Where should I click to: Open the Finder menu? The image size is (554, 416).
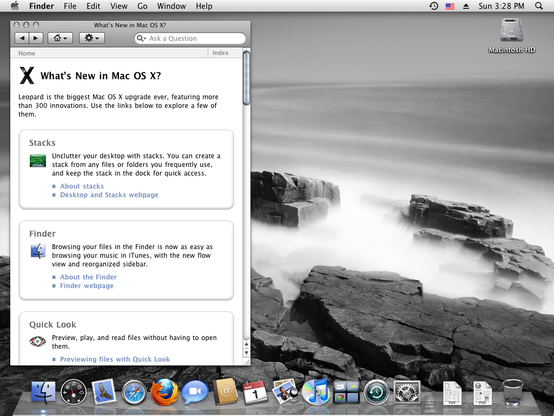coord(41,6)
